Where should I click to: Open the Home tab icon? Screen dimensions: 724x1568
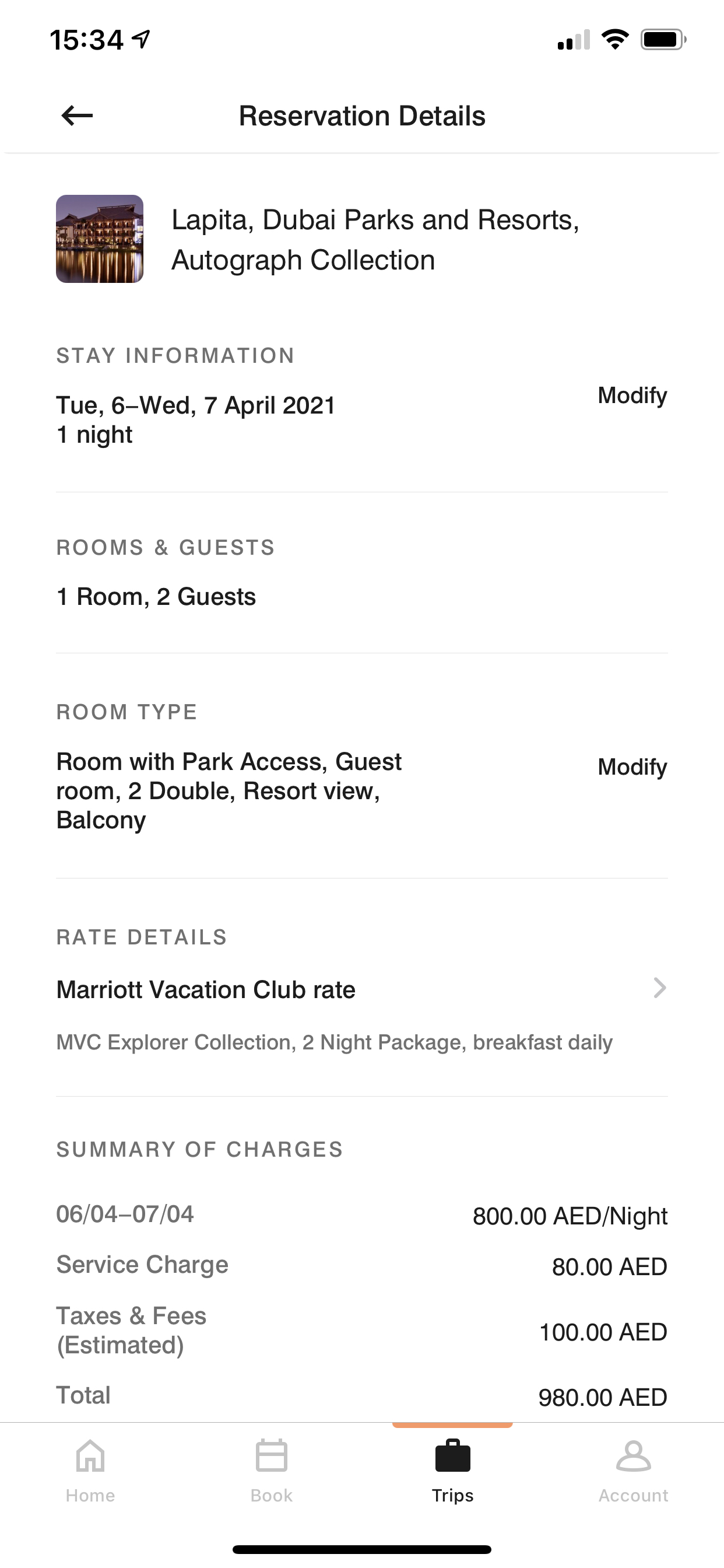click(x=90, y=1455)
